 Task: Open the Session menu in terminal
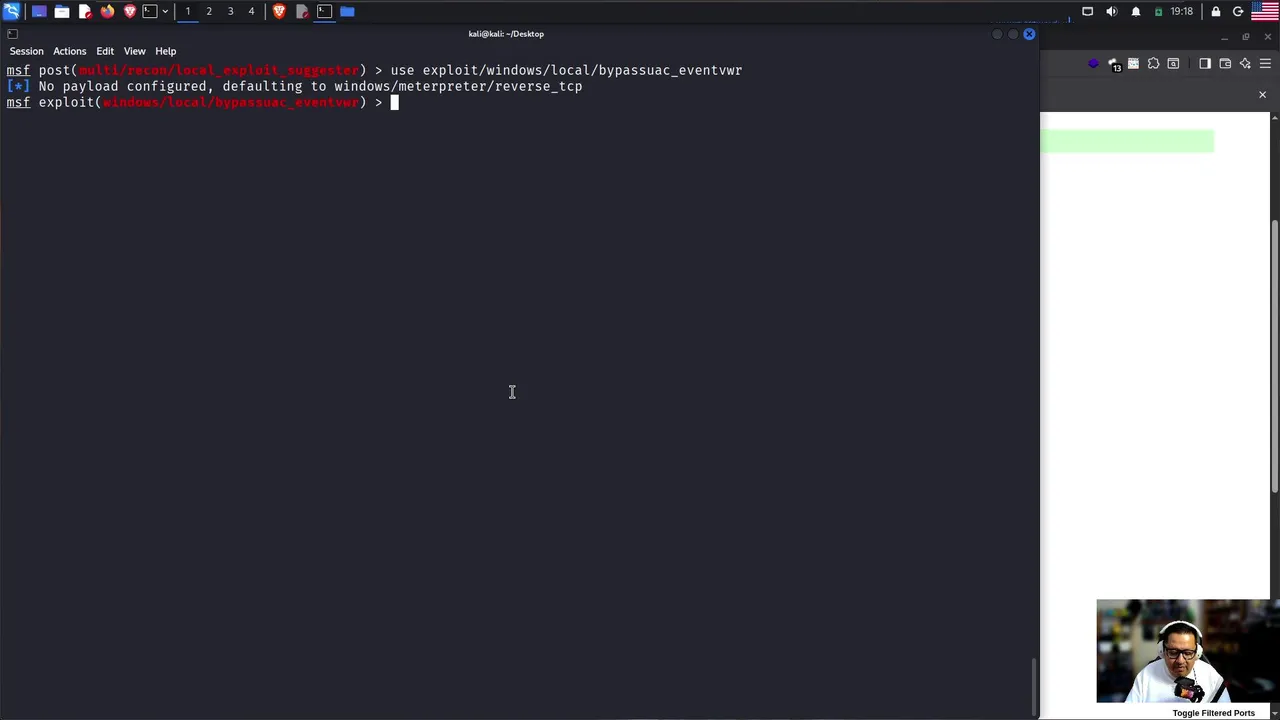coord(27,51)
